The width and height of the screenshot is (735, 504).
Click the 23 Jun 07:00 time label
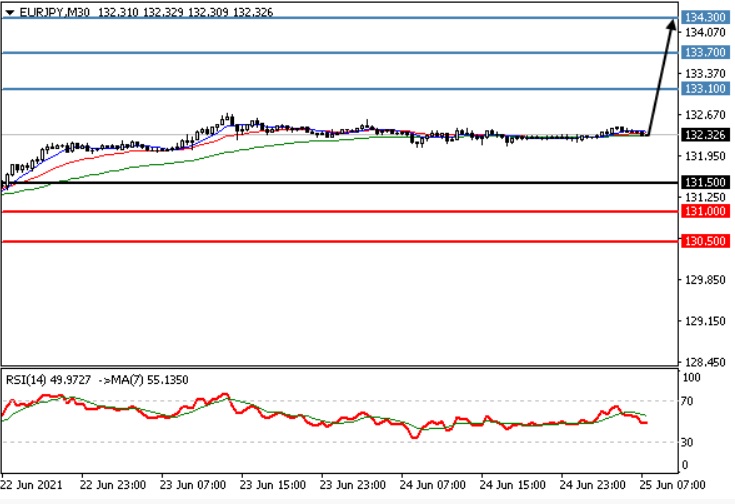pos(193,485)
